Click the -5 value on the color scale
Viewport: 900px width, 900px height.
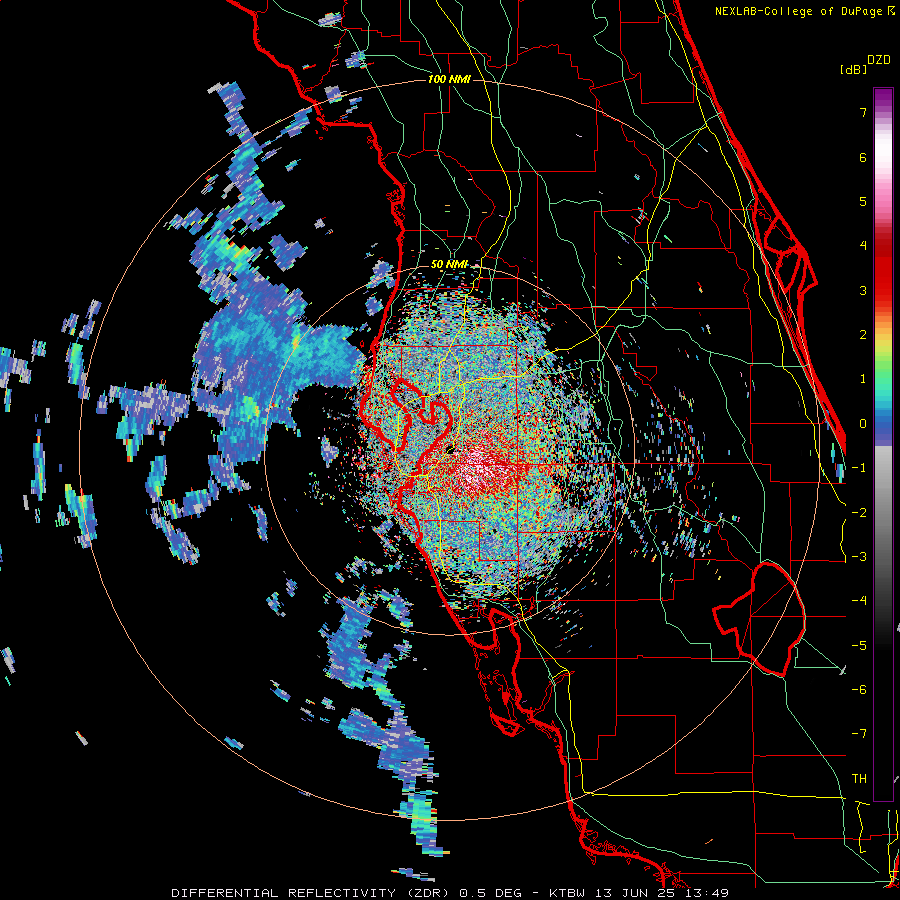[859, 646]
